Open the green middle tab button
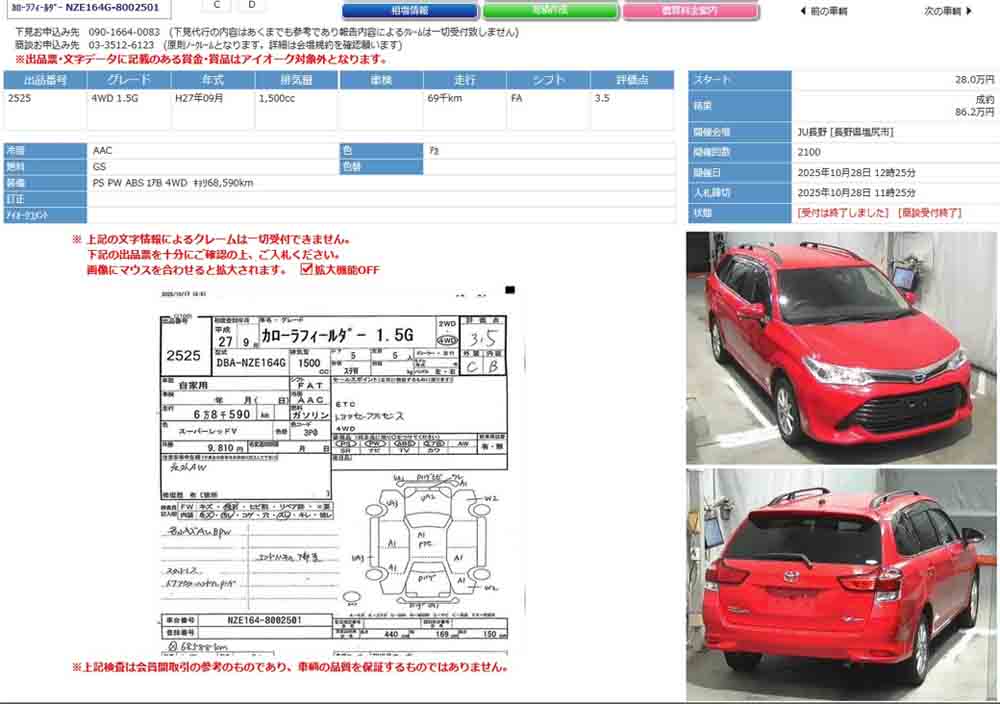 coord(549,11)
